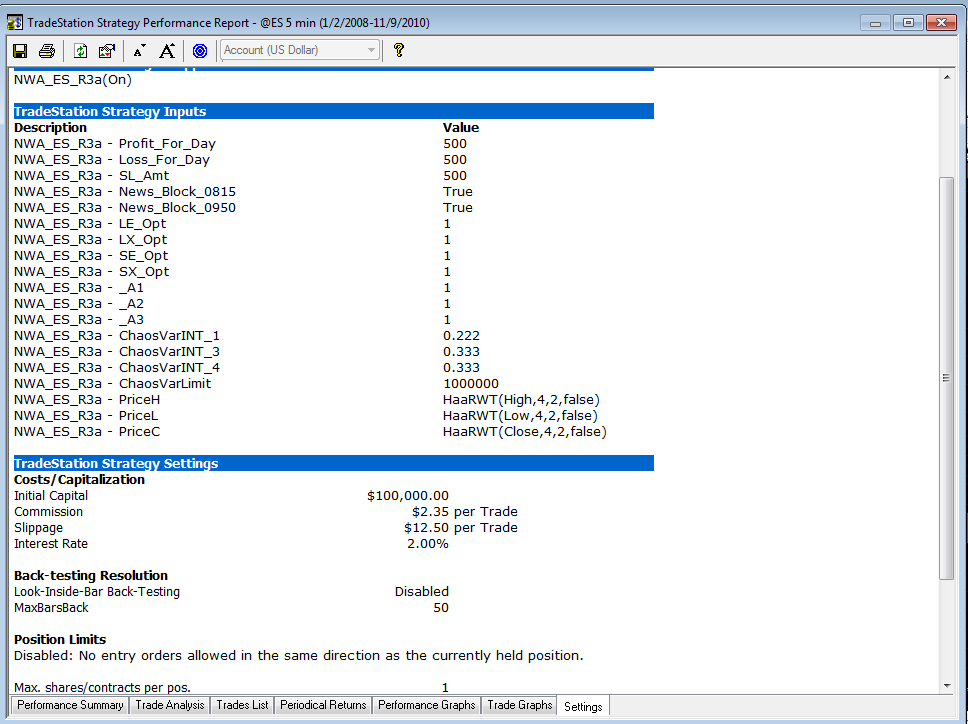Click the Max. shares/contracts per pos. label
This screenshot has width=968, height=724.
coord(102,688)
